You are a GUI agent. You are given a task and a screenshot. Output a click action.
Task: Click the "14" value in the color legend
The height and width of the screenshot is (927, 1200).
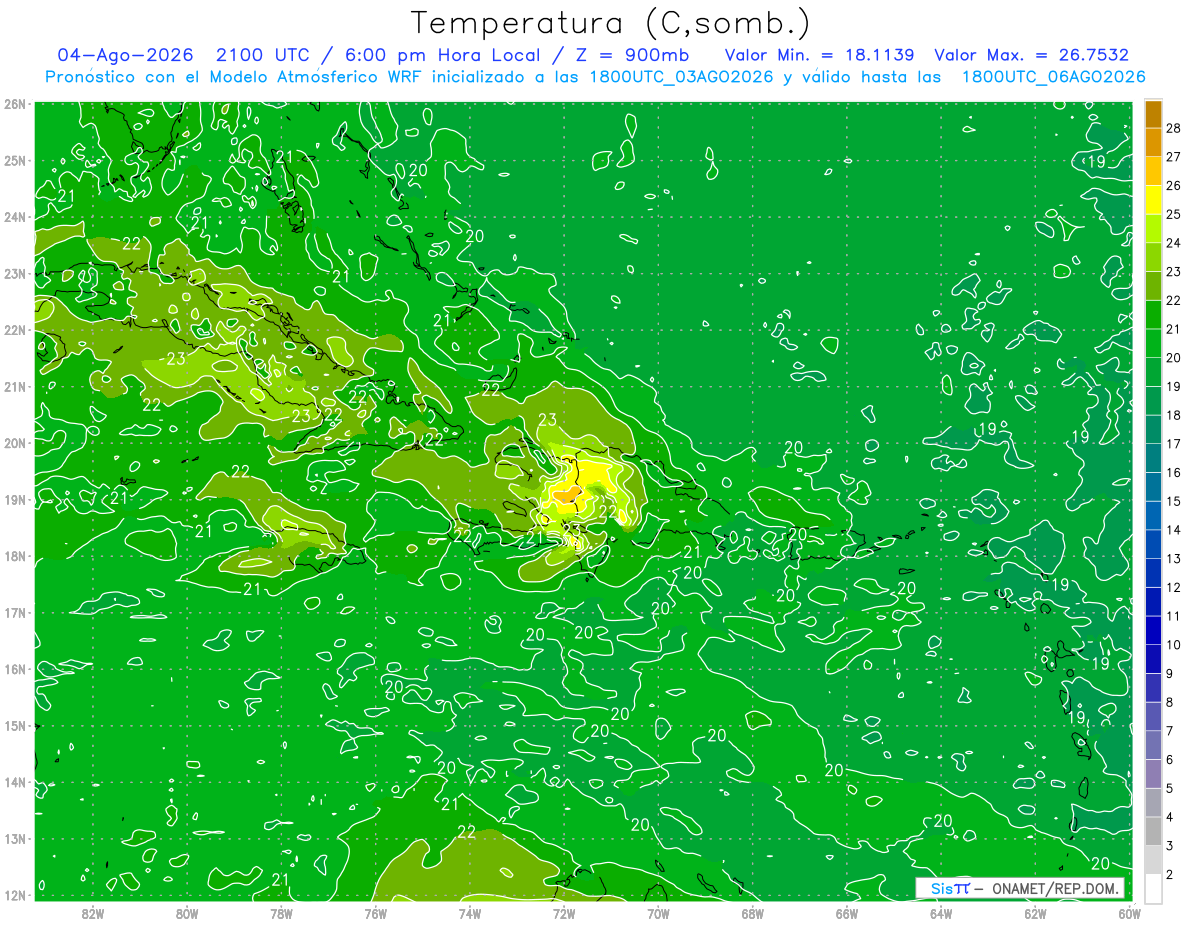pos(1173,530)
